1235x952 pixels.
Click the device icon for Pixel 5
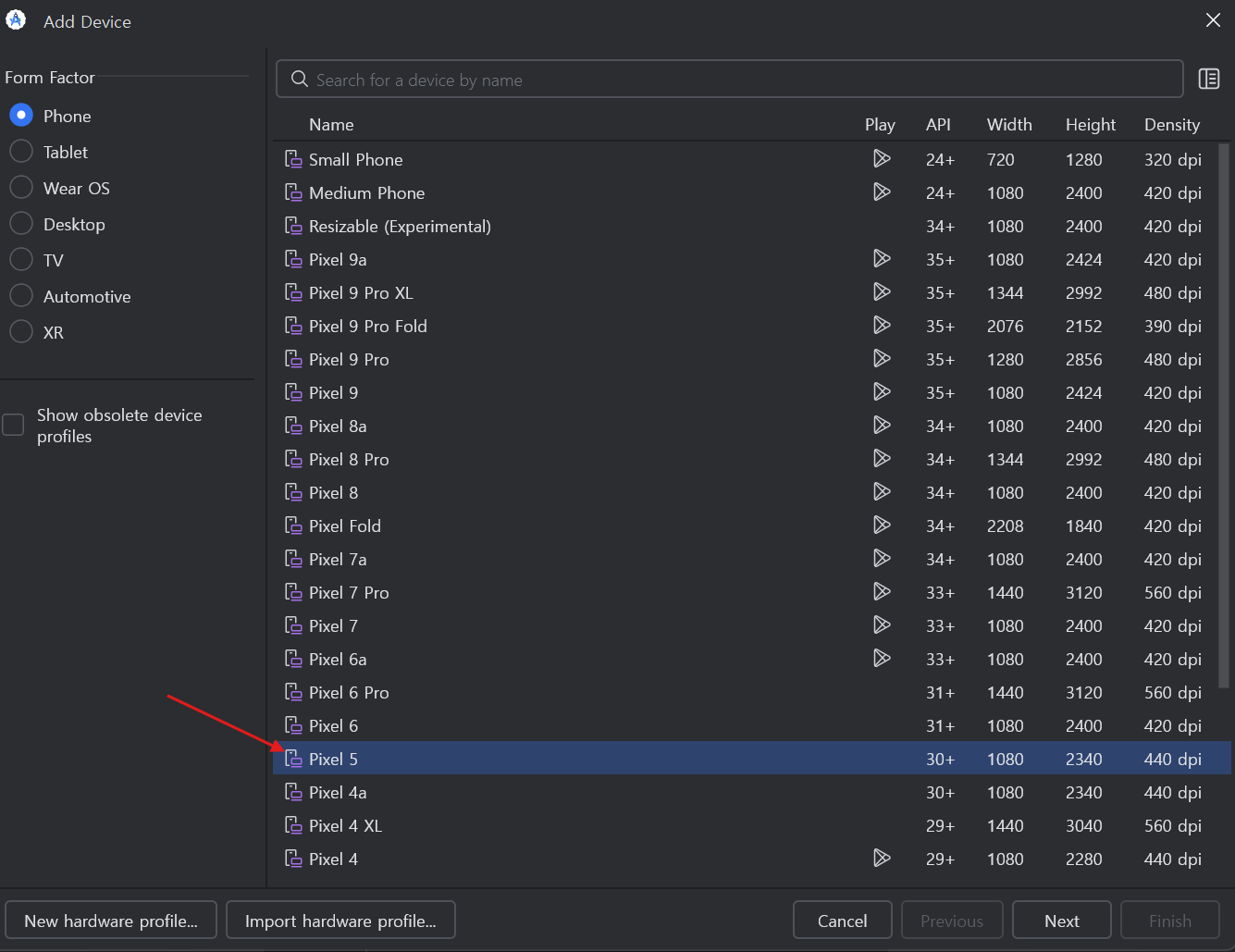point(293,759)
